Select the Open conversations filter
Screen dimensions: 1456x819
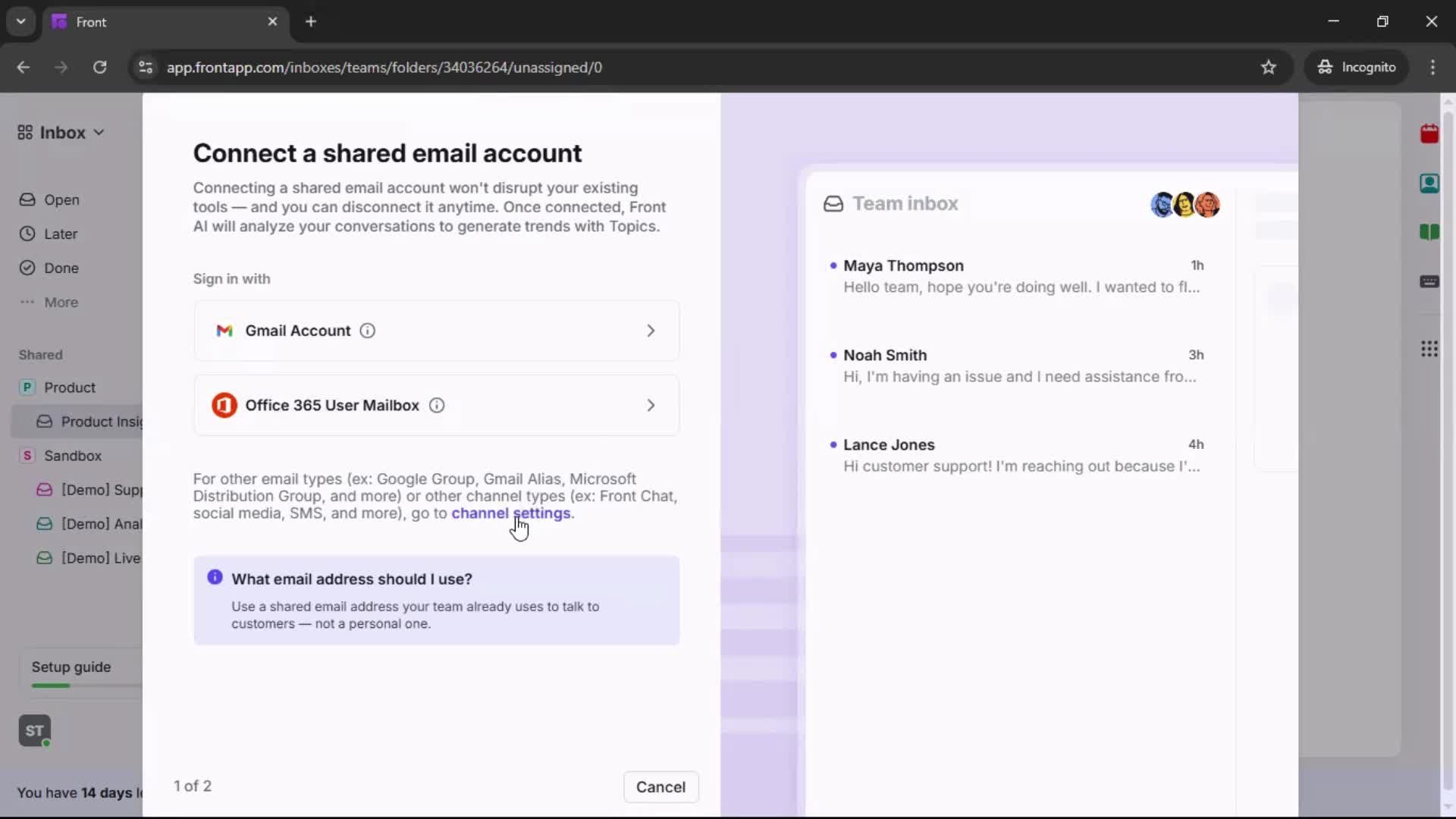tap(62, 199)
